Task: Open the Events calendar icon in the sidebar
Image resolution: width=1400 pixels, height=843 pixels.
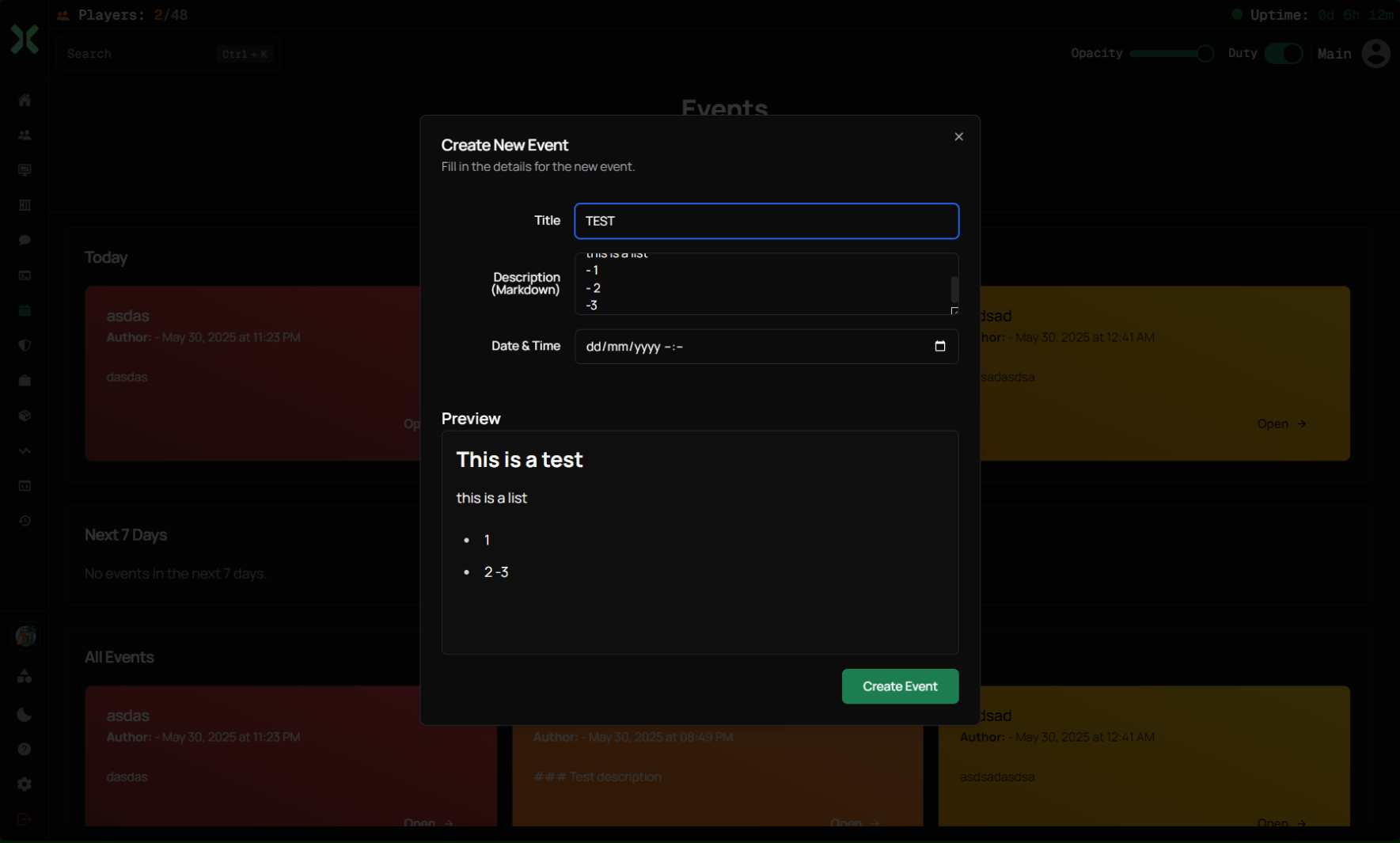Action: [x=25, y=310]
